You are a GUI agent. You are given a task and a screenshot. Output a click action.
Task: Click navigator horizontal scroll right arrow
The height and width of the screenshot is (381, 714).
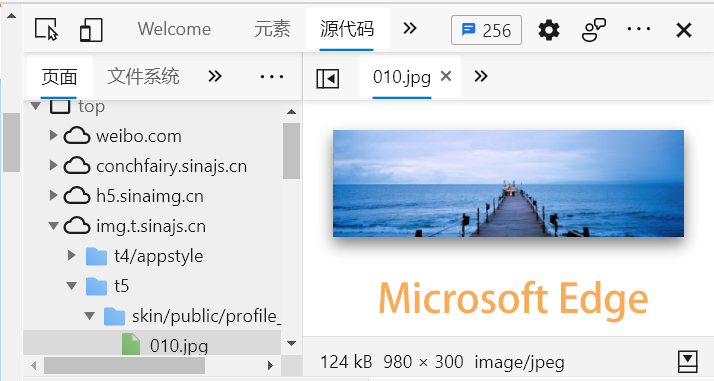[270, 365]
